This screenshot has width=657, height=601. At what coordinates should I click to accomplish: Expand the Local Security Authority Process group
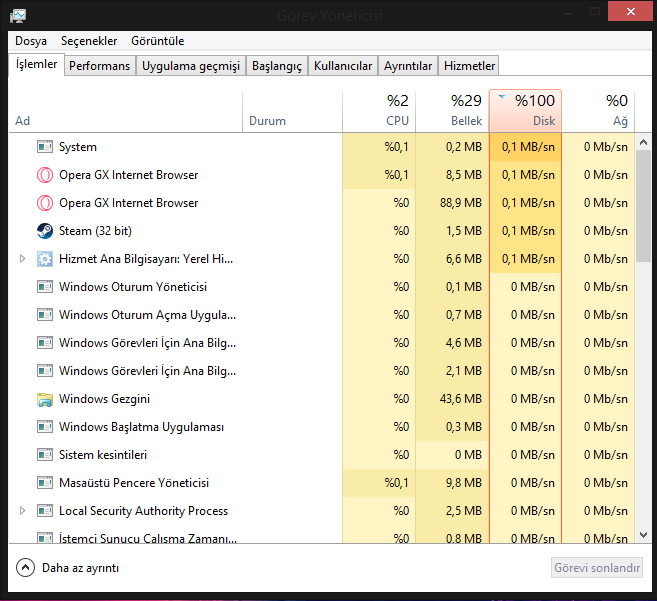tap(23, 511)
